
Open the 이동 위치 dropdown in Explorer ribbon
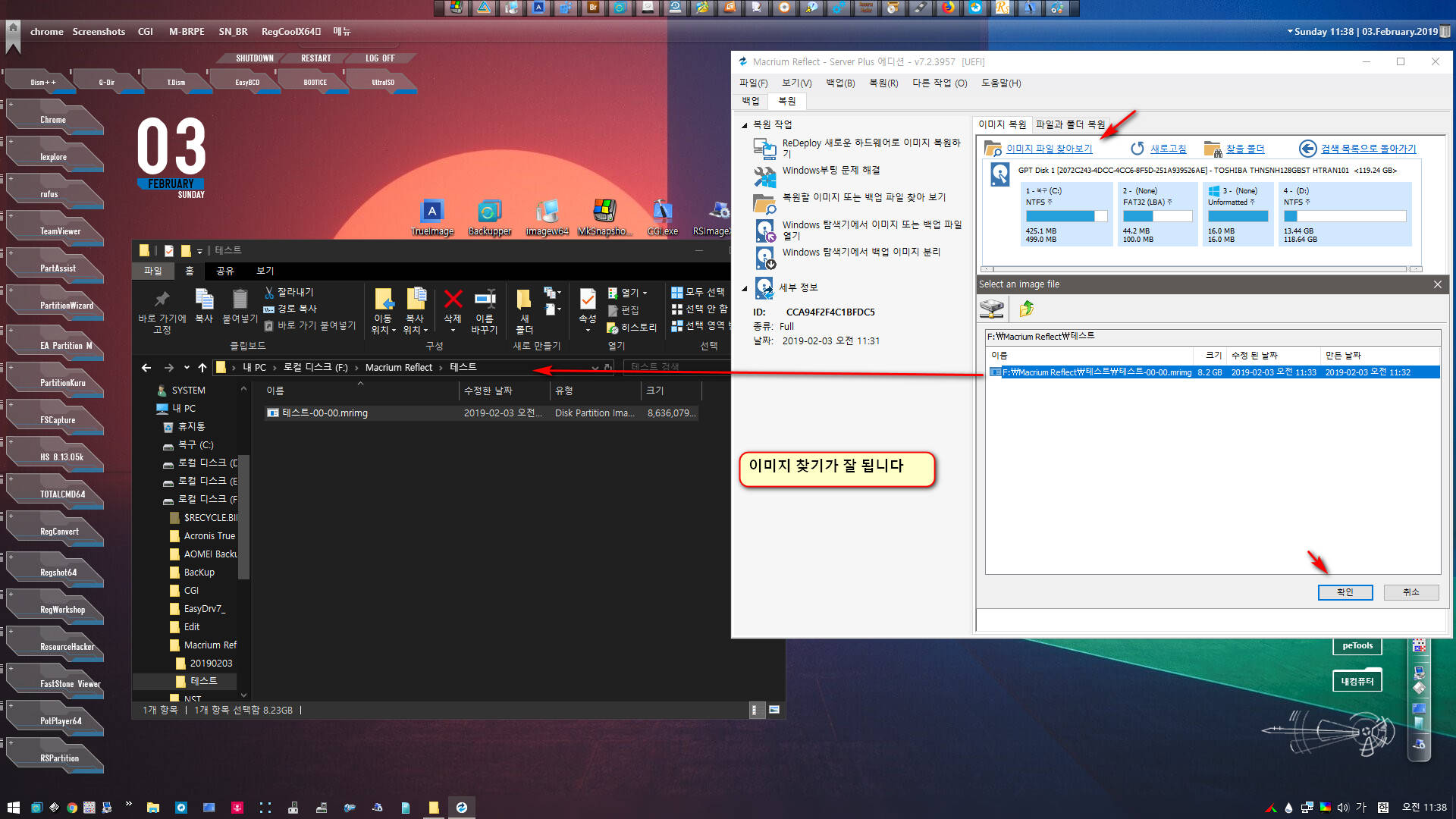tap(384, 325)
